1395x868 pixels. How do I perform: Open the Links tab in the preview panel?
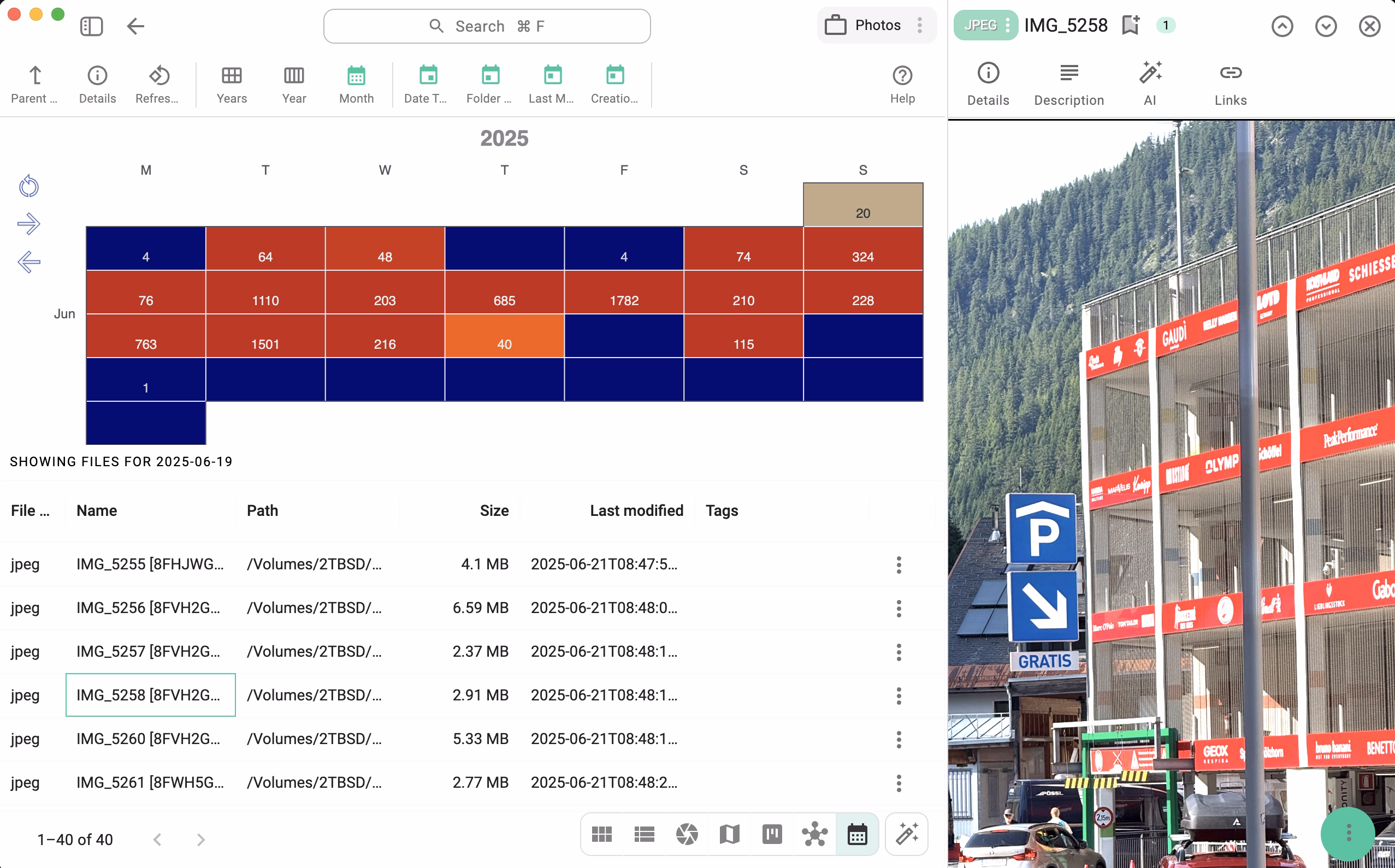click(1230, 83)
